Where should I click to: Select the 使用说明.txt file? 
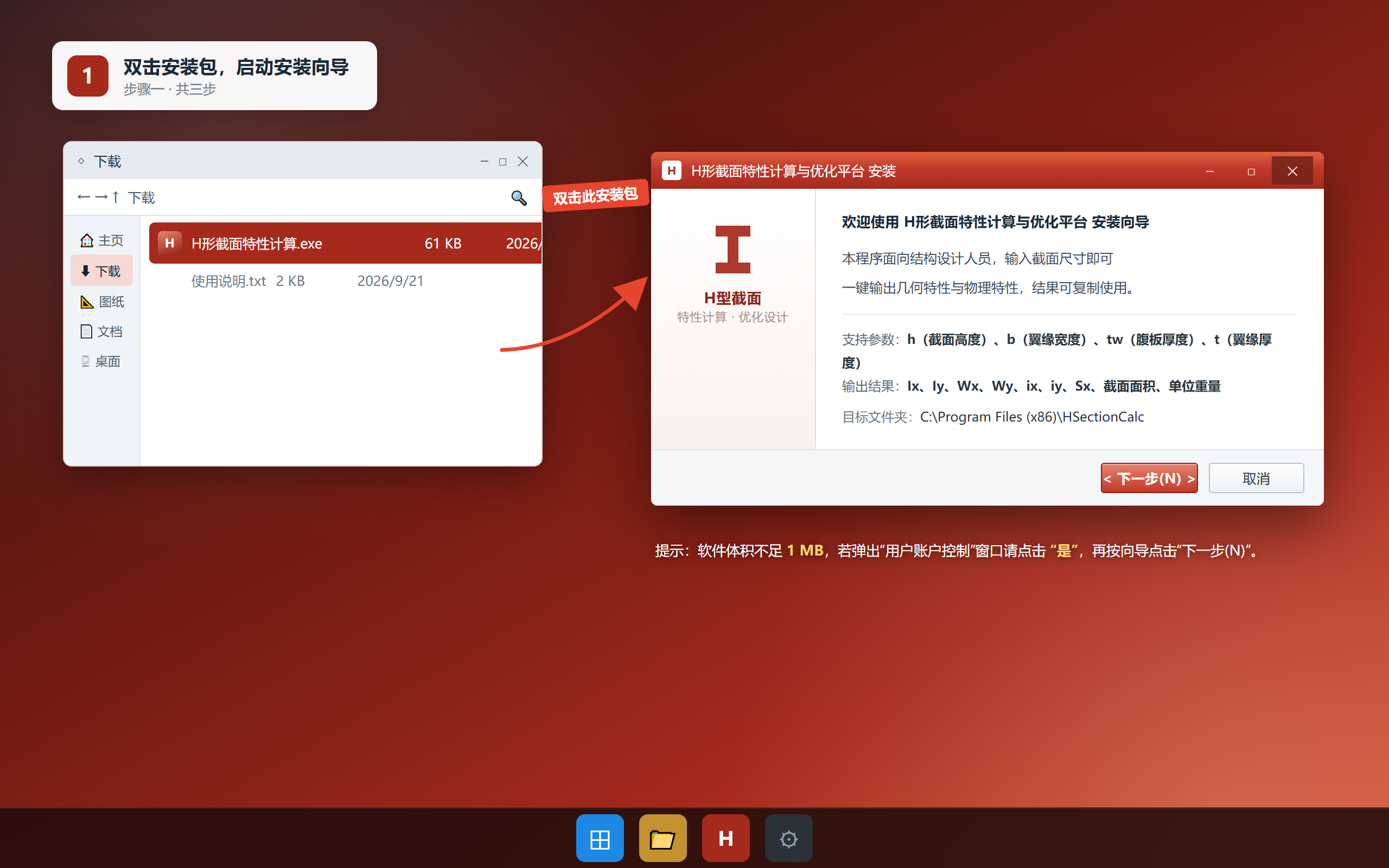(x=228, y=280)
